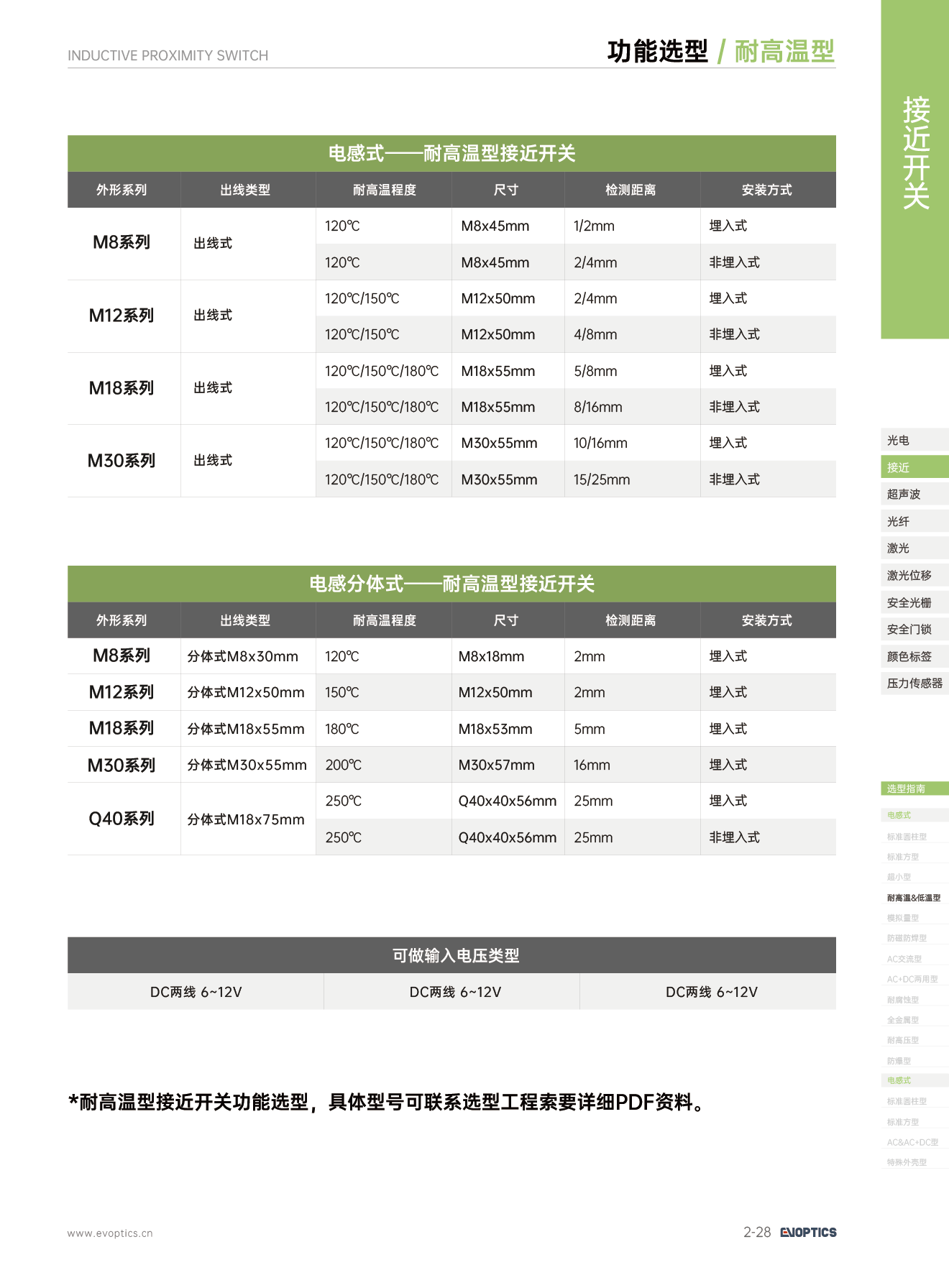The image size is (949, 1288).
Task: Open the 超小型 index entry
Action: [899, 877]
